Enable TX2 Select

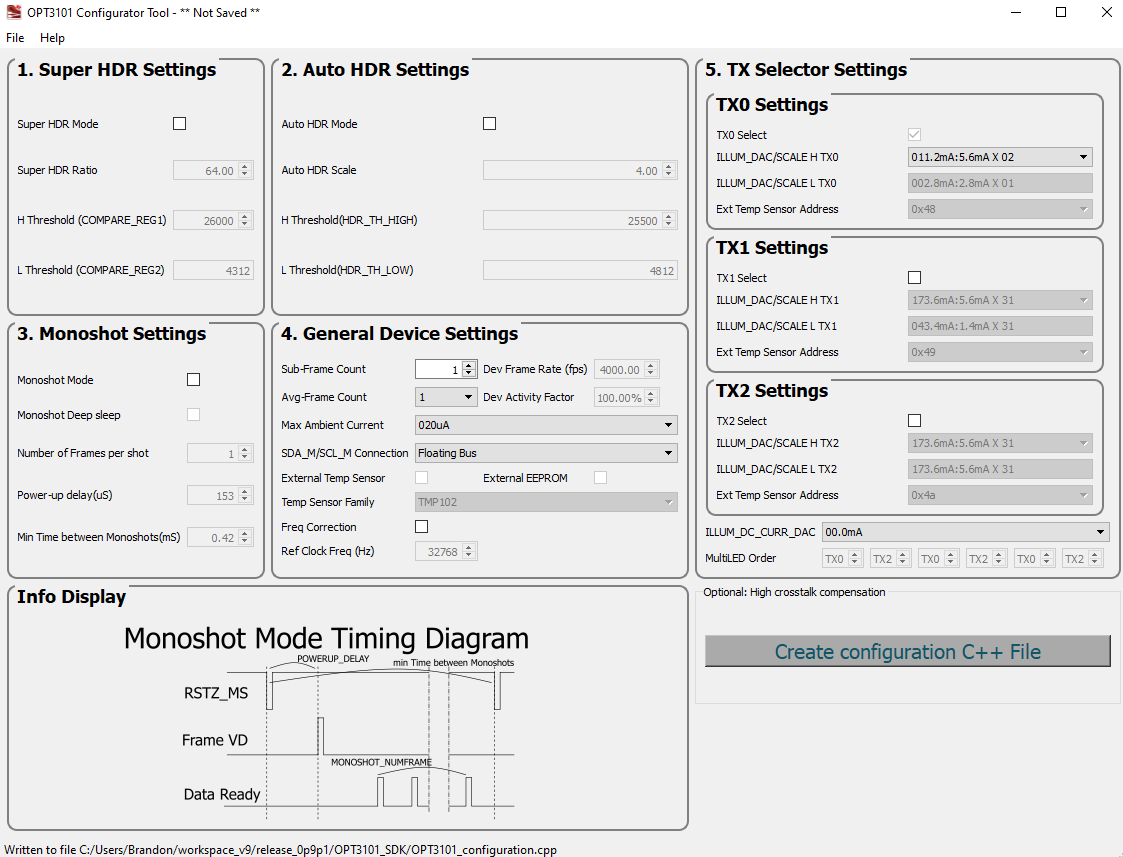coord(915,420)
